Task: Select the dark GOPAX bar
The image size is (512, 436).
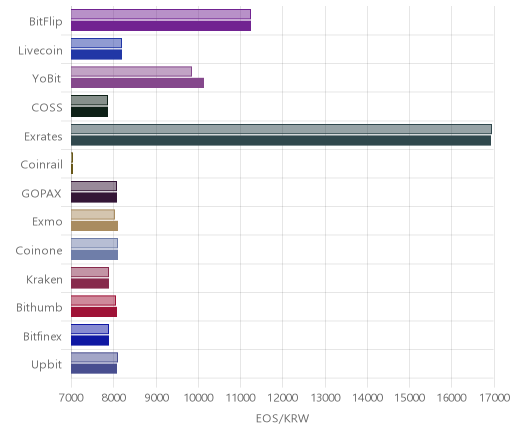Action: point(94,198)
